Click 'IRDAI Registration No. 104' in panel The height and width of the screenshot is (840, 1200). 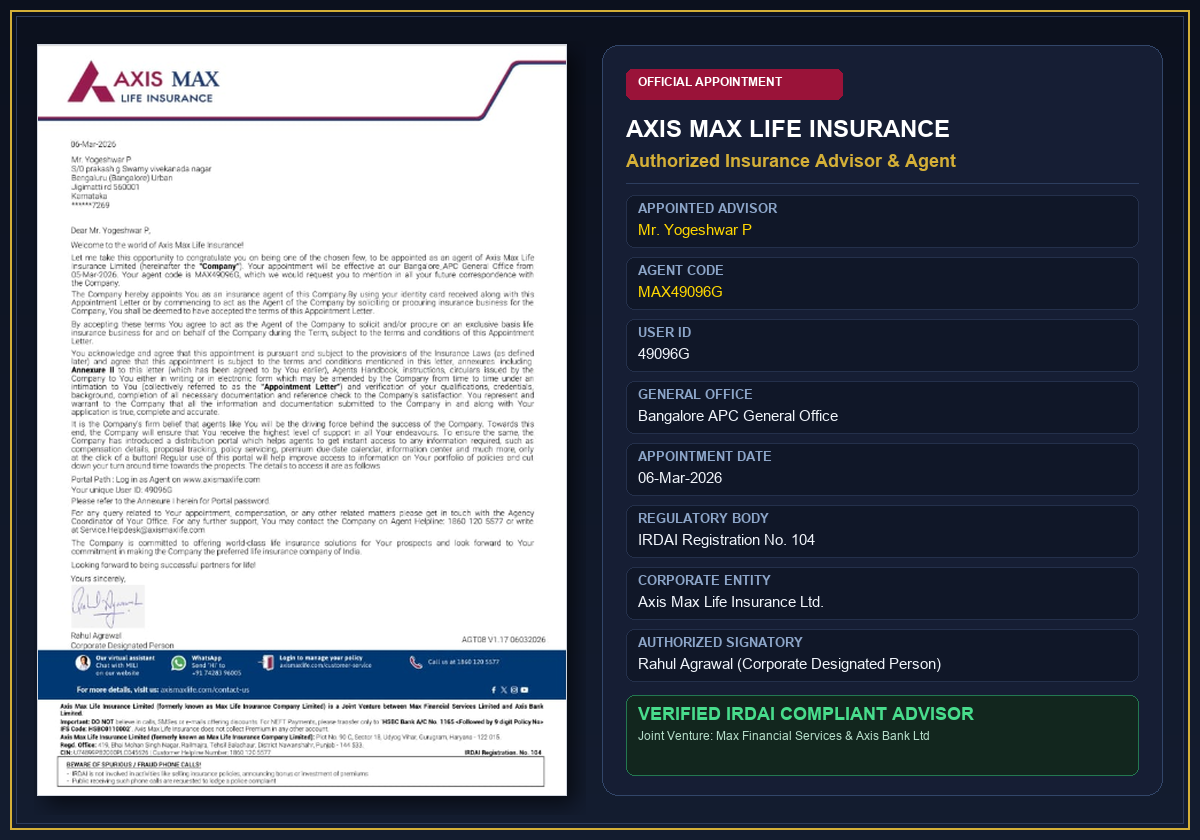pyautogui.click(x=726, y=540)
